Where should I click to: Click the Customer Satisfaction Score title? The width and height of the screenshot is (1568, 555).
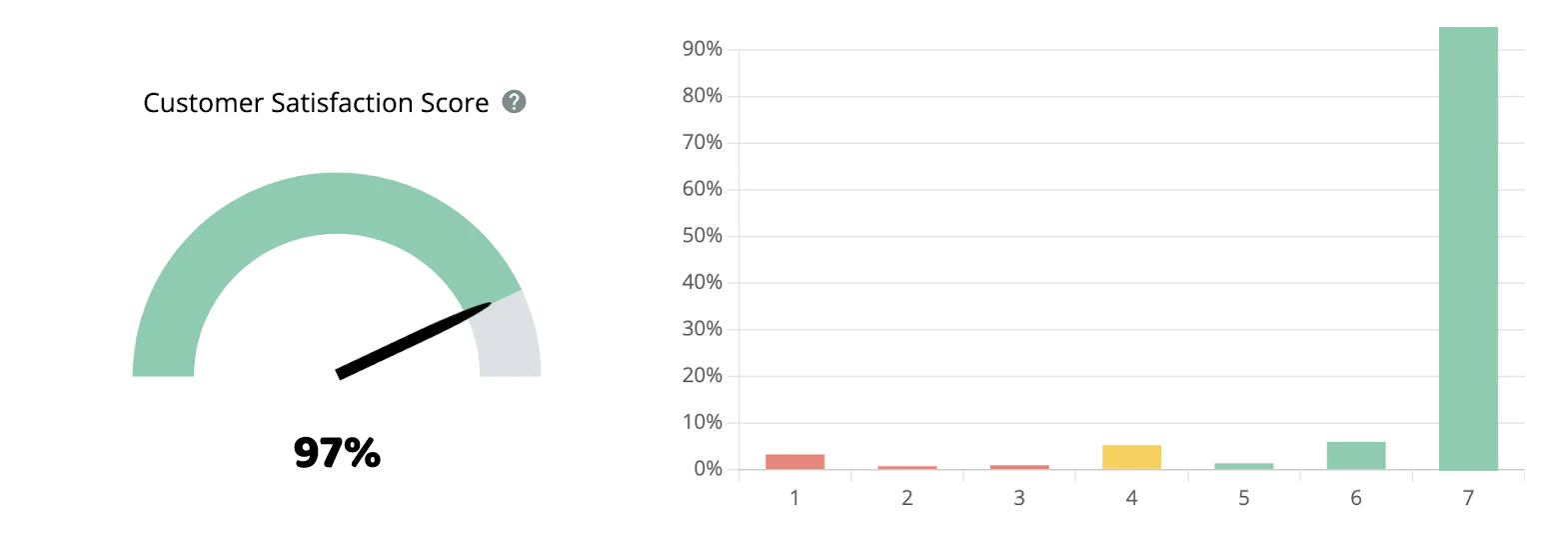click(316, 103)
